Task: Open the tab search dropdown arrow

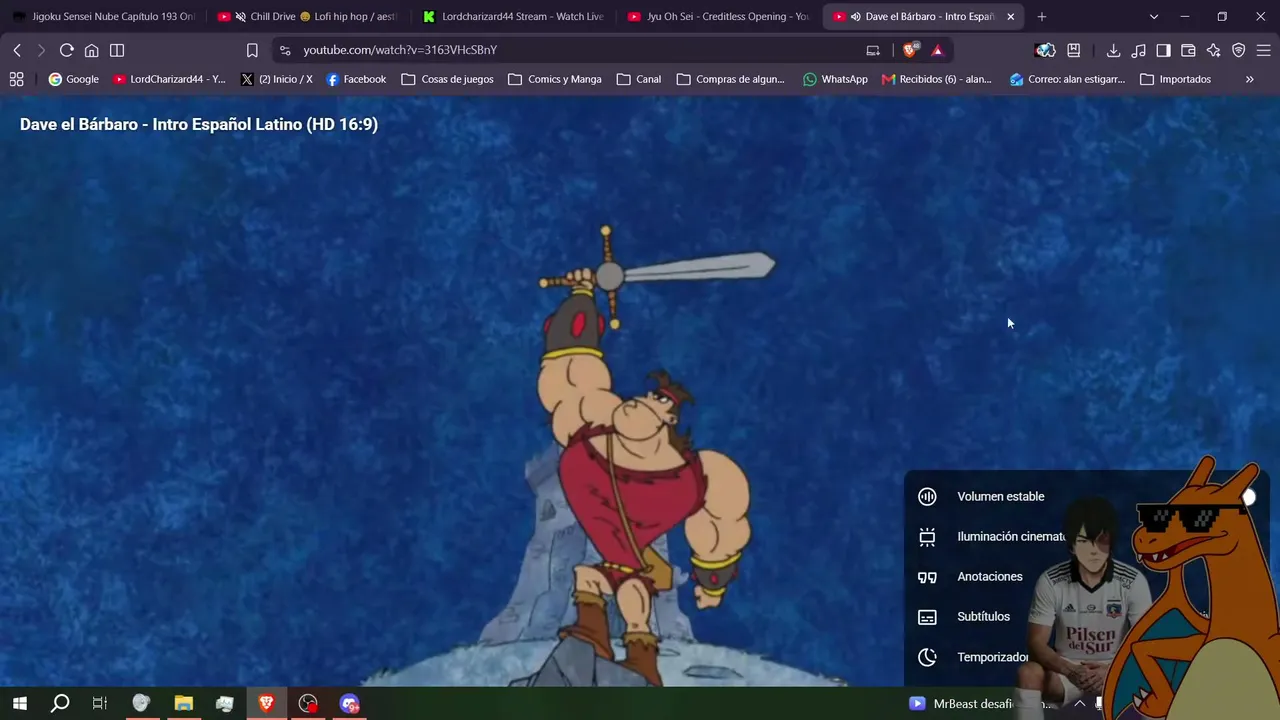Action: click(x=1153, y=17)
